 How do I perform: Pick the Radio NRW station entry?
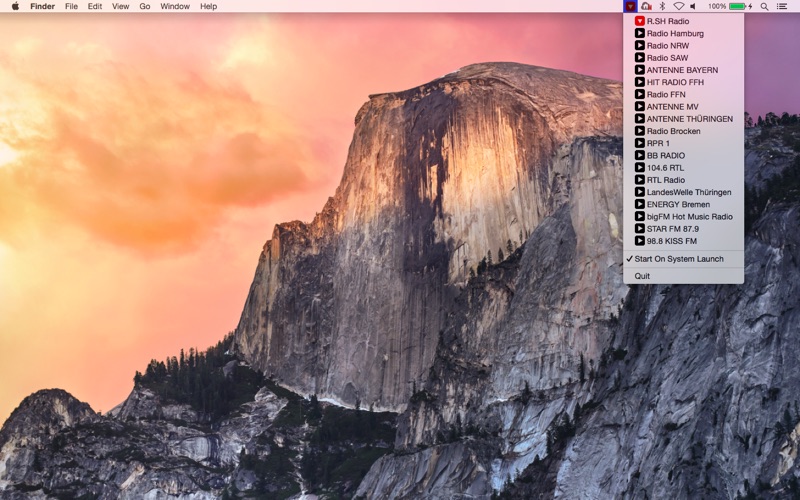tap(668, 45)
